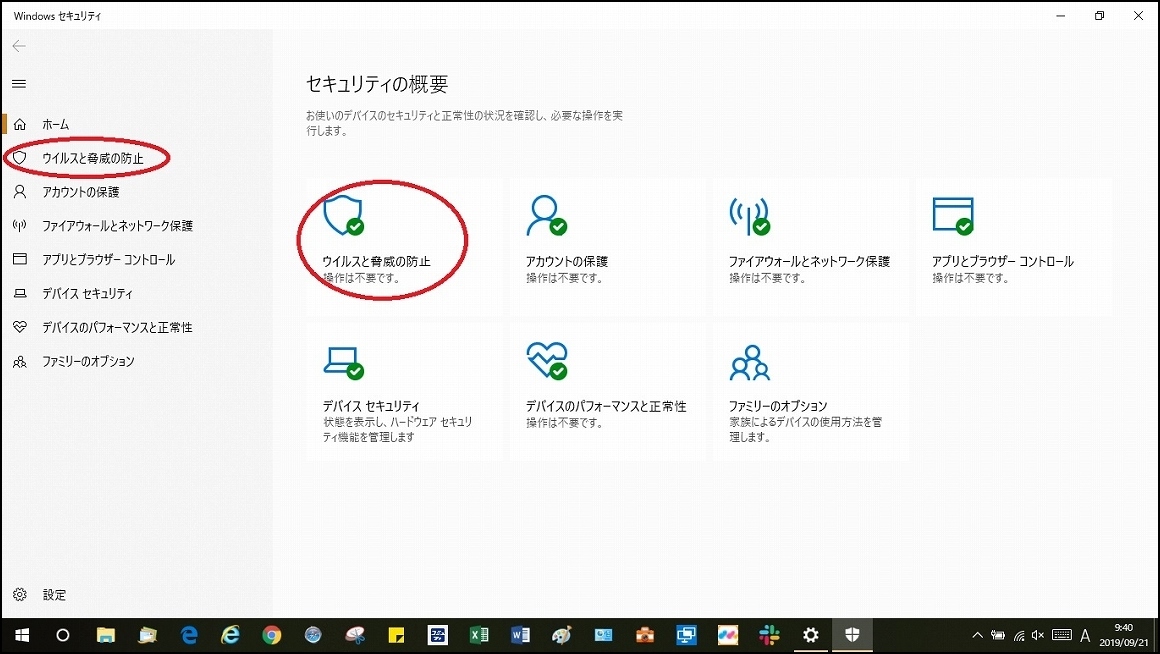Open デバイス セキュリティ in the sidebar
The image size is (1160, 654).
tap(87, 294)
